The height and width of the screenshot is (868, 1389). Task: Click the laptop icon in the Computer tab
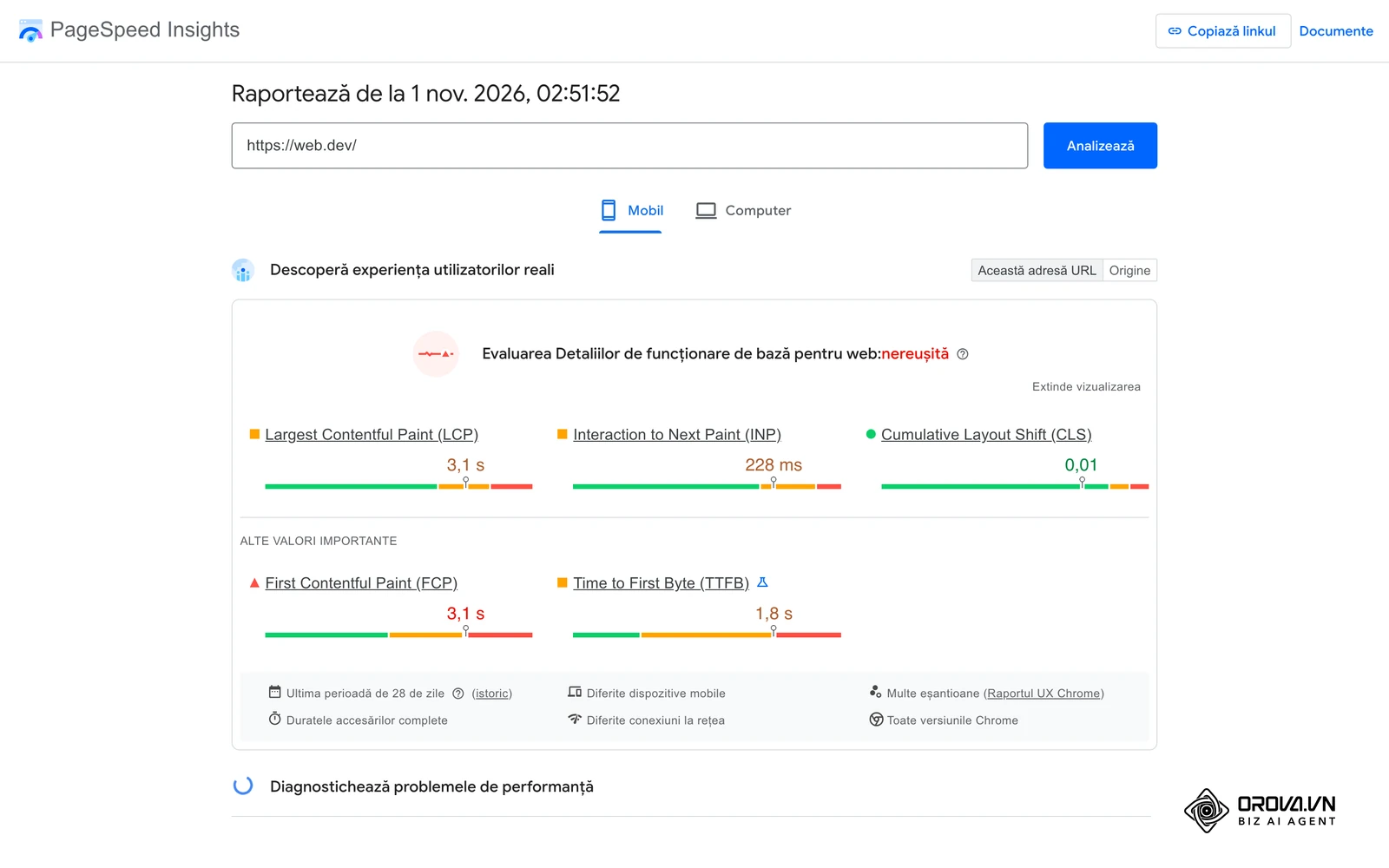tap(706, 211)
